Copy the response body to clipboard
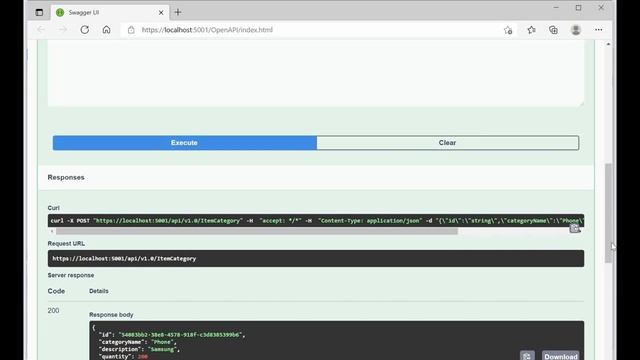 (527, 356)
